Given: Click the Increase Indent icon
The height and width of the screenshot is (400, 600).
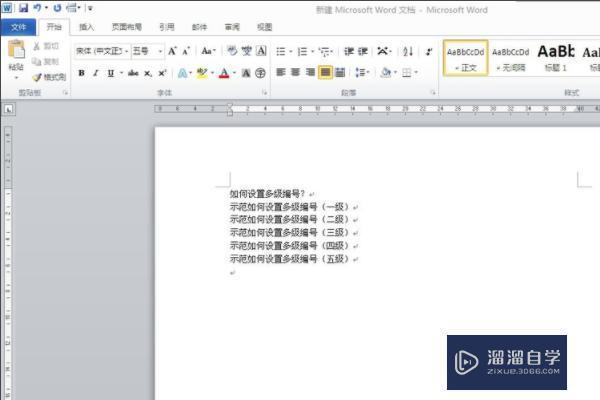Looking at the screenshot, I should point(363,51).
